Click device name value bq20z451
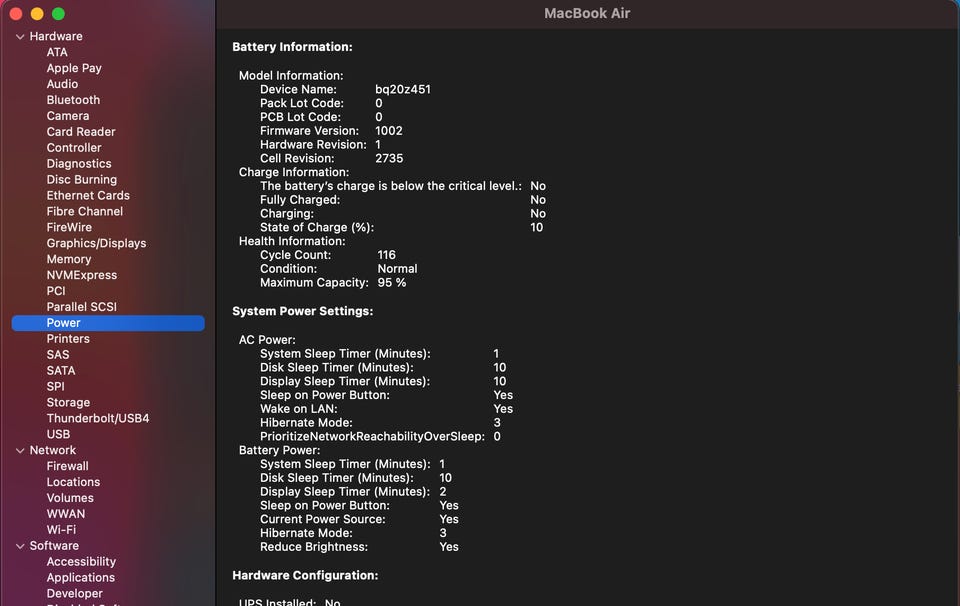Screen dimensions: 960x606 [x=403, y=89]
